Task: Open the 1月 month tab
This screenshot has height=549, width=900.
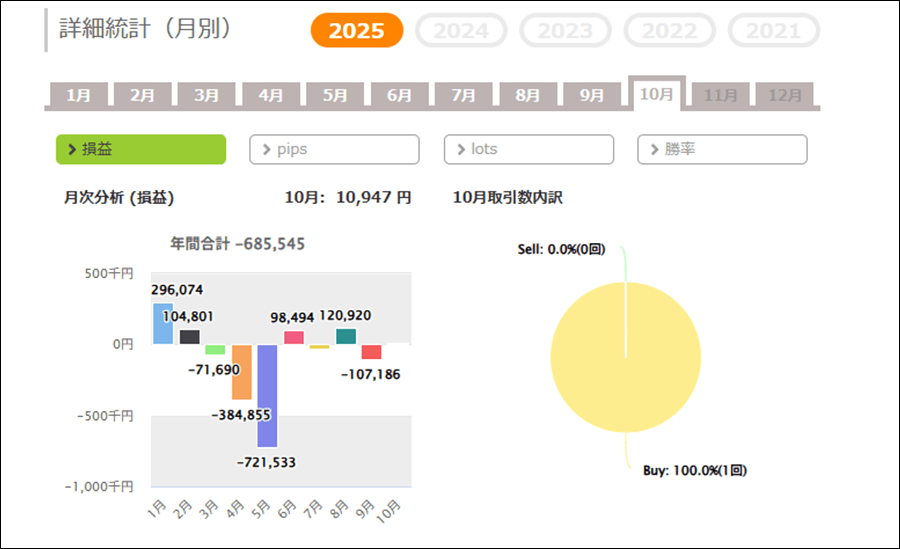Action: pos(78,95)
